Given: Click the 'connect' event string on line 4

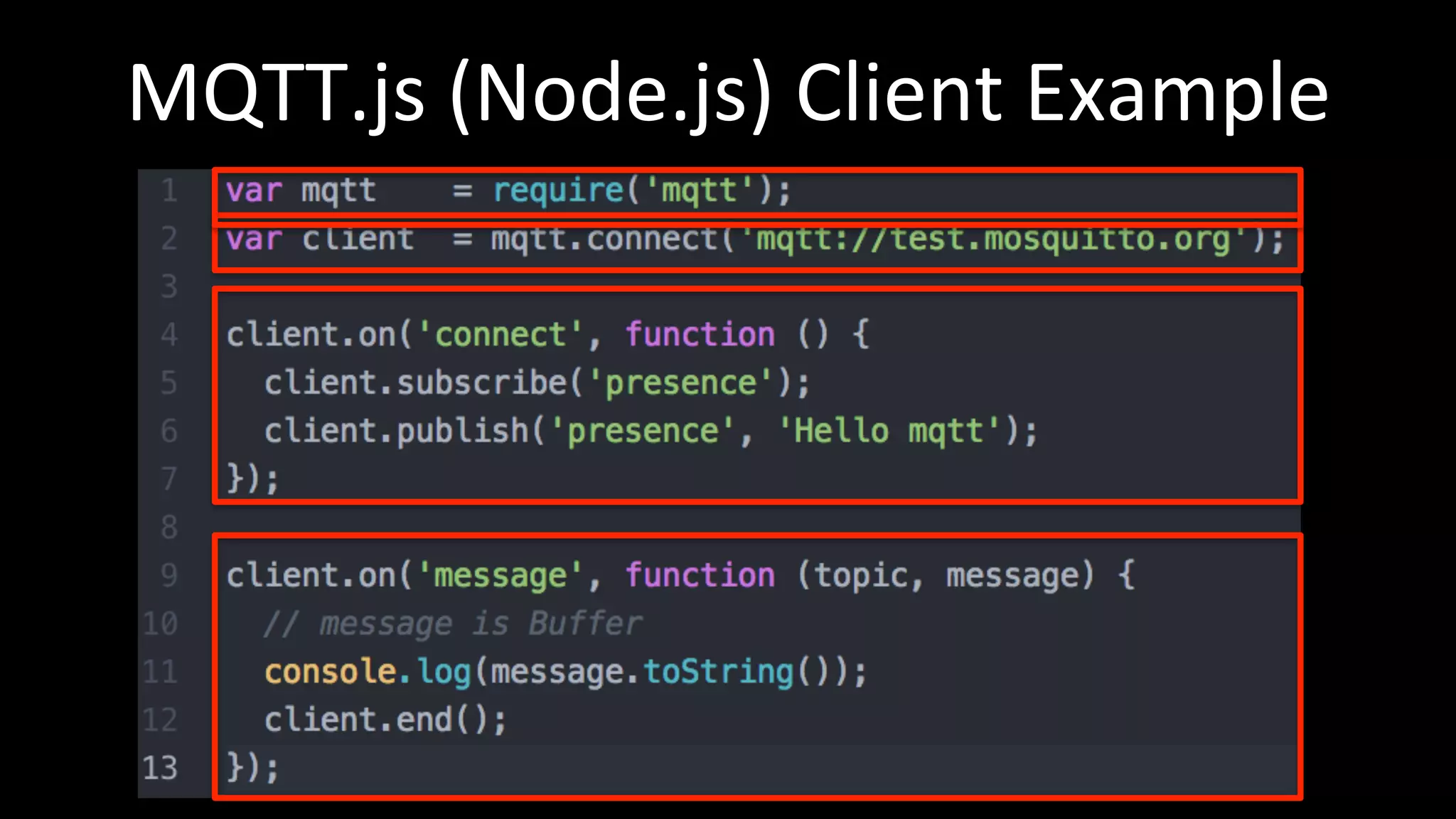Looking at the screenshot, I should pyautogui.click(x=500, y=335).
